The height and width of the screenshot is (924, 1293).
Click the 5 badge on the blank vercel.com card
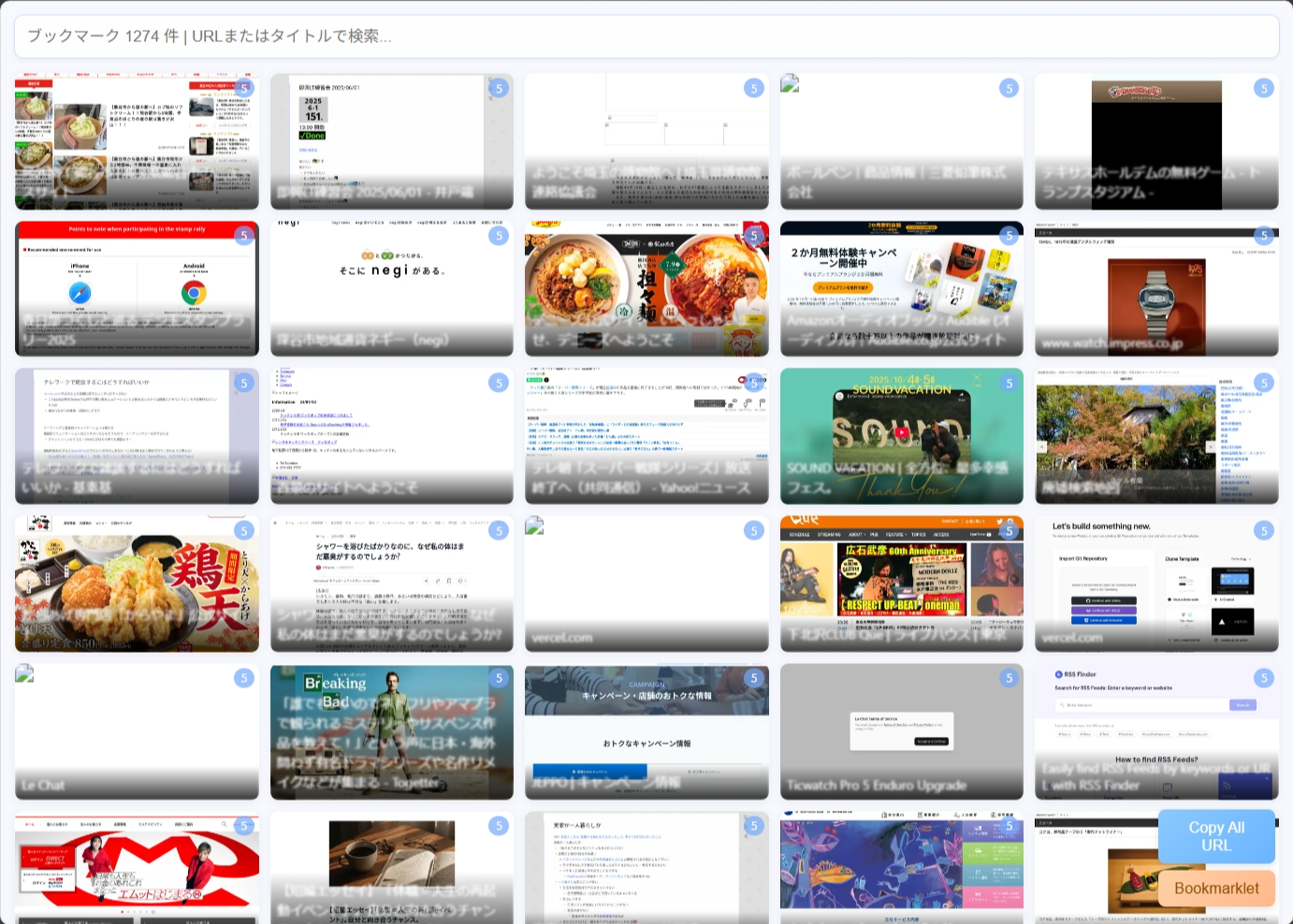pyautogui.click(x=754, y=530)
